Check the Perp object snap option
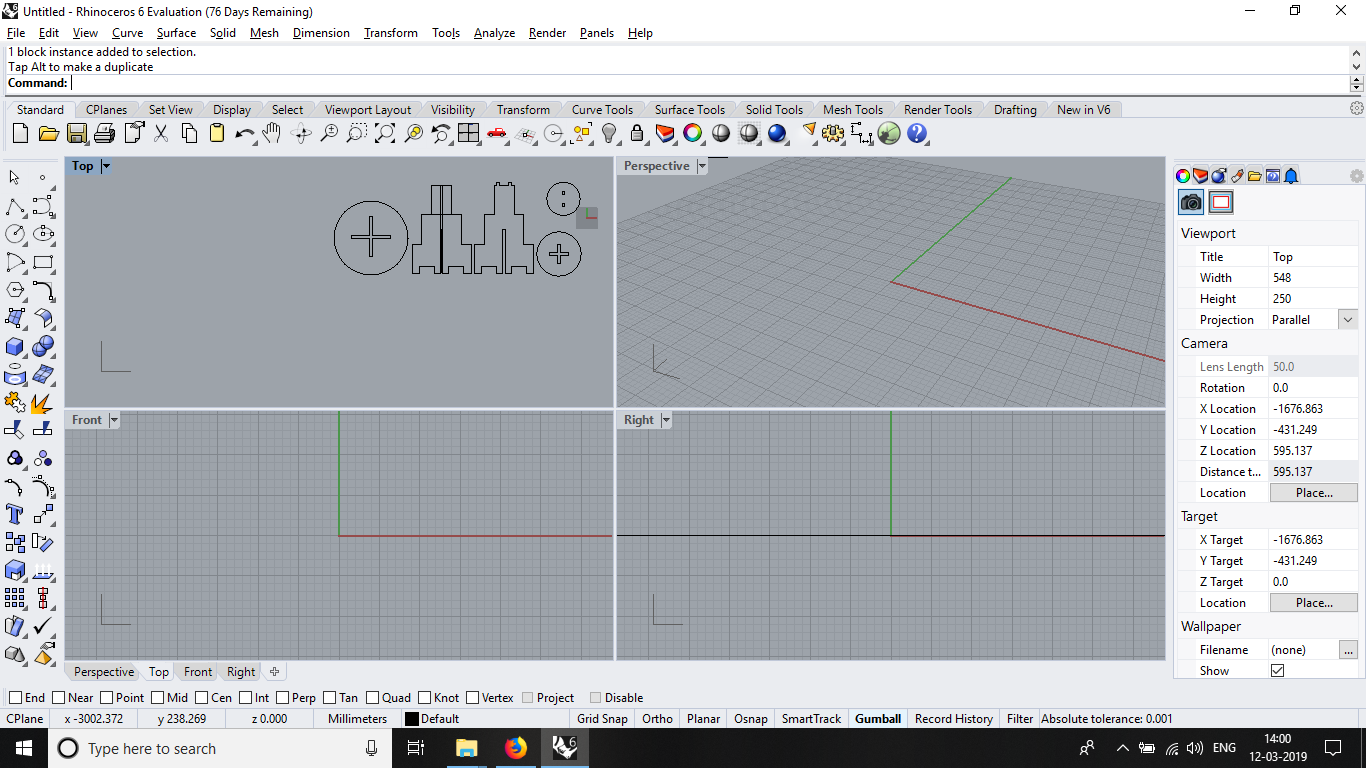 [283, 698]
